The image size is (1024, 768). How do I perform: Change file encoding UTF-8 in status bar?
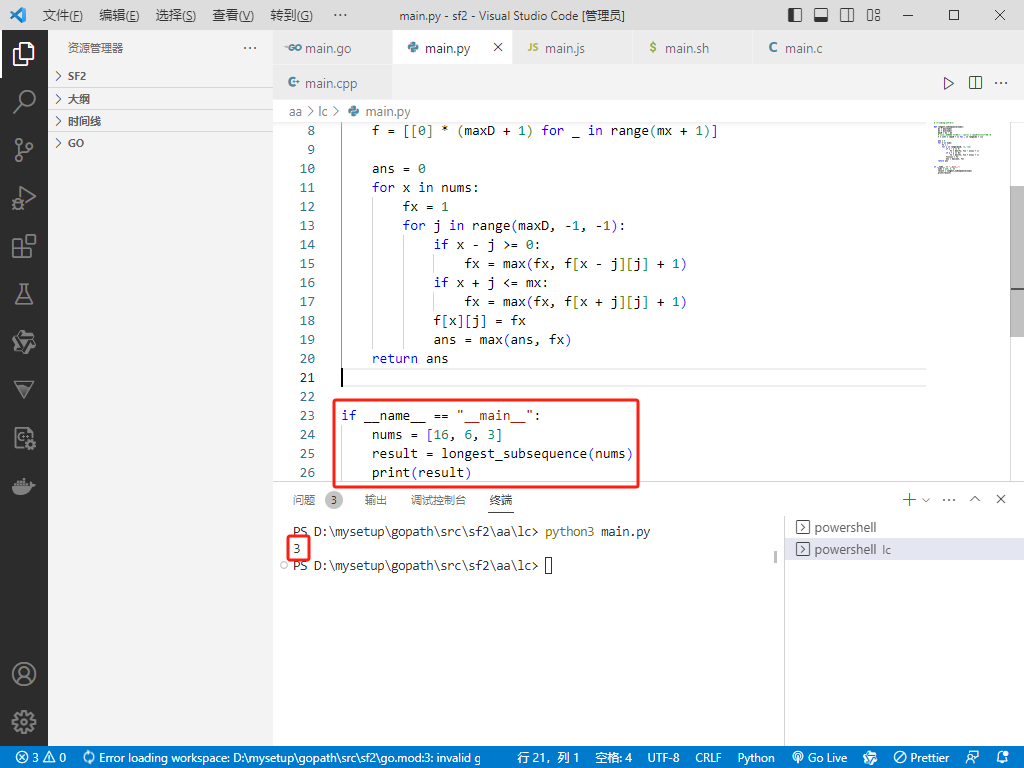(664, 758)
